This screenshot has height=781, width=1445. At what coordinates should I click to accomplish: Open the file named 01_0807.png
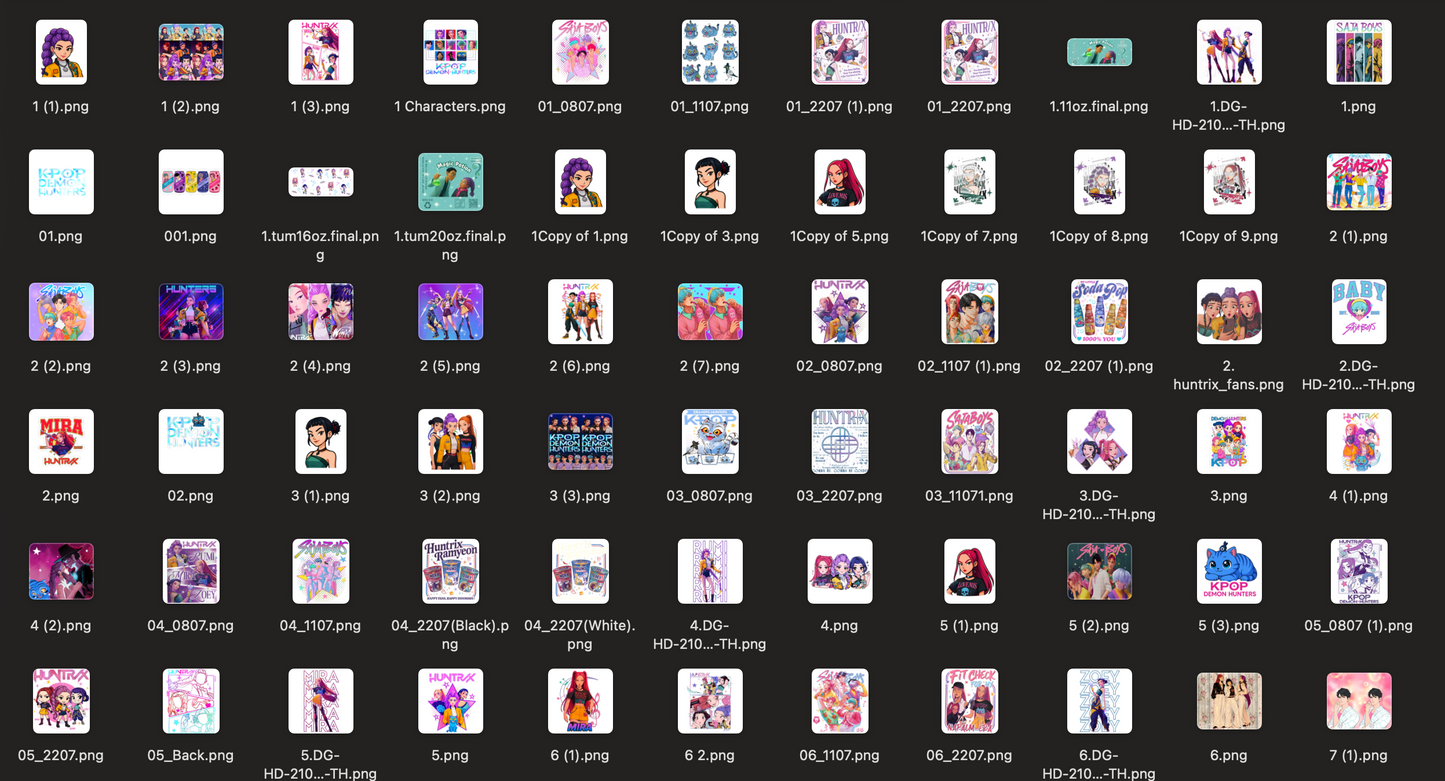tap(580, 52)
